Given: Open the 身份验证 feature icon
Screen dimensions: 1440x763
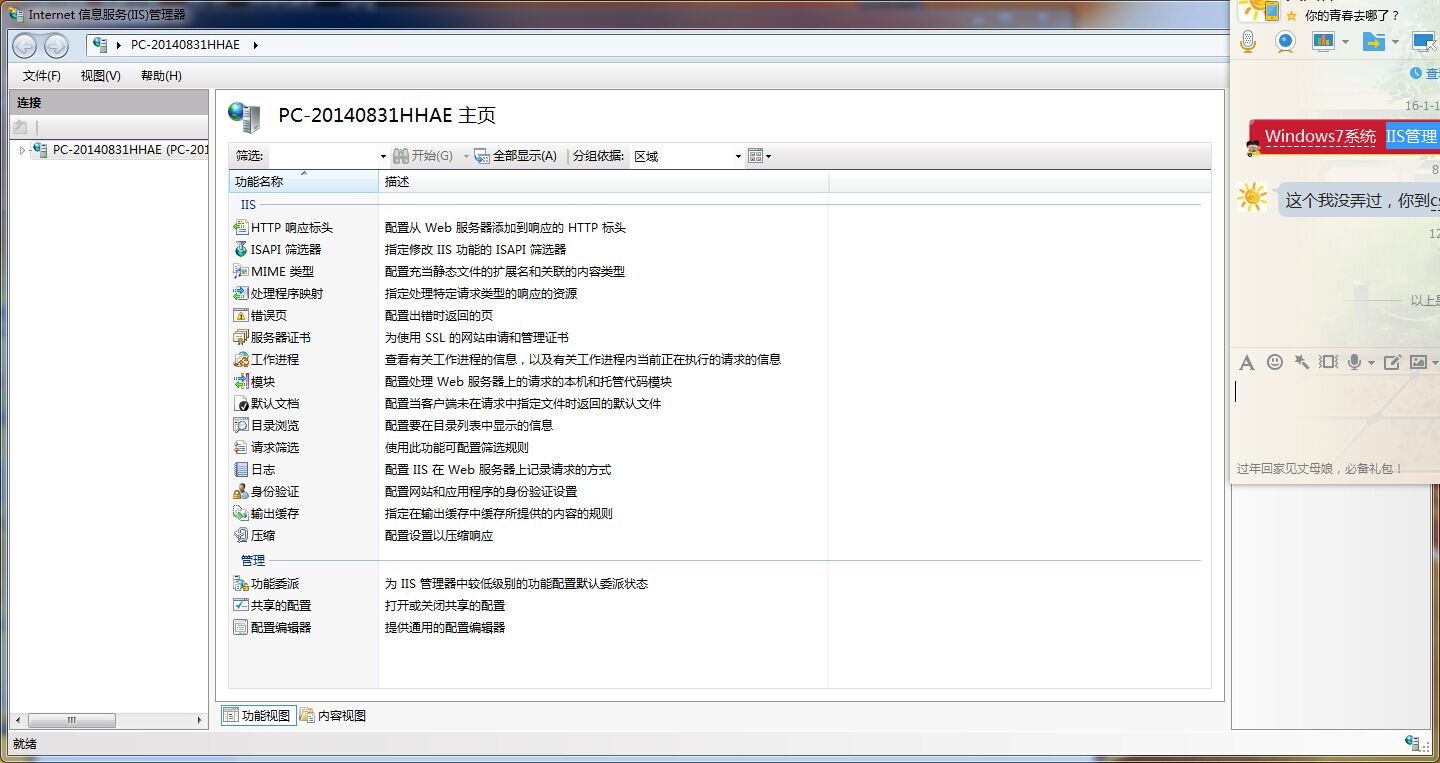Looking at the screenshot, I should click(x=240, y=492).
